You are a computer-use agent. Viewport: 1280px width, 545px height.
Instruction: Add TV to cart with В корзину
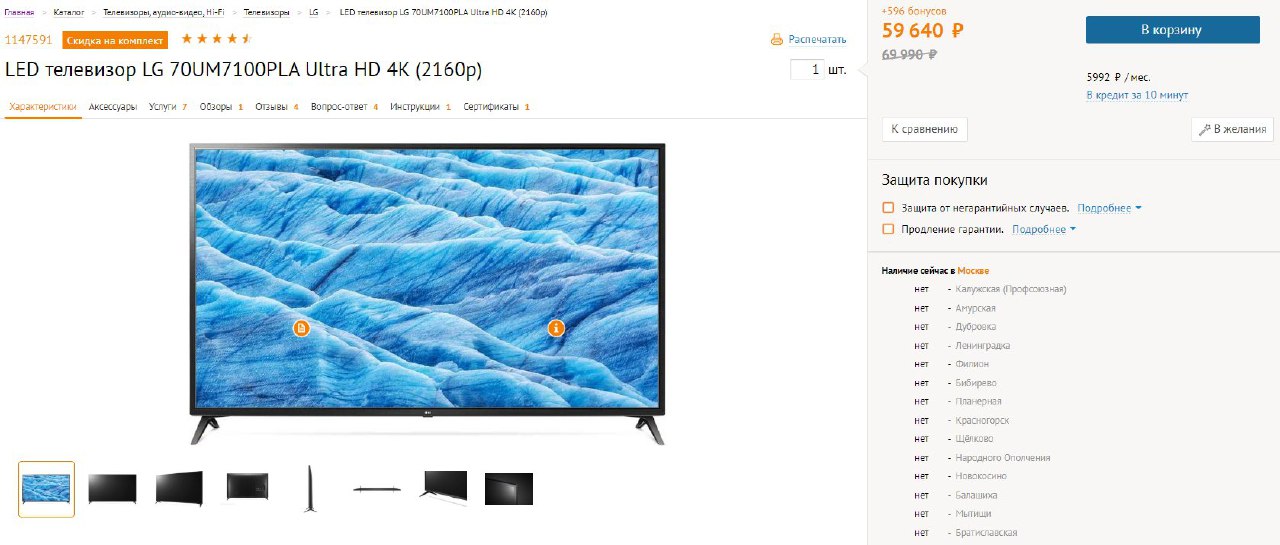[1171, 30]
